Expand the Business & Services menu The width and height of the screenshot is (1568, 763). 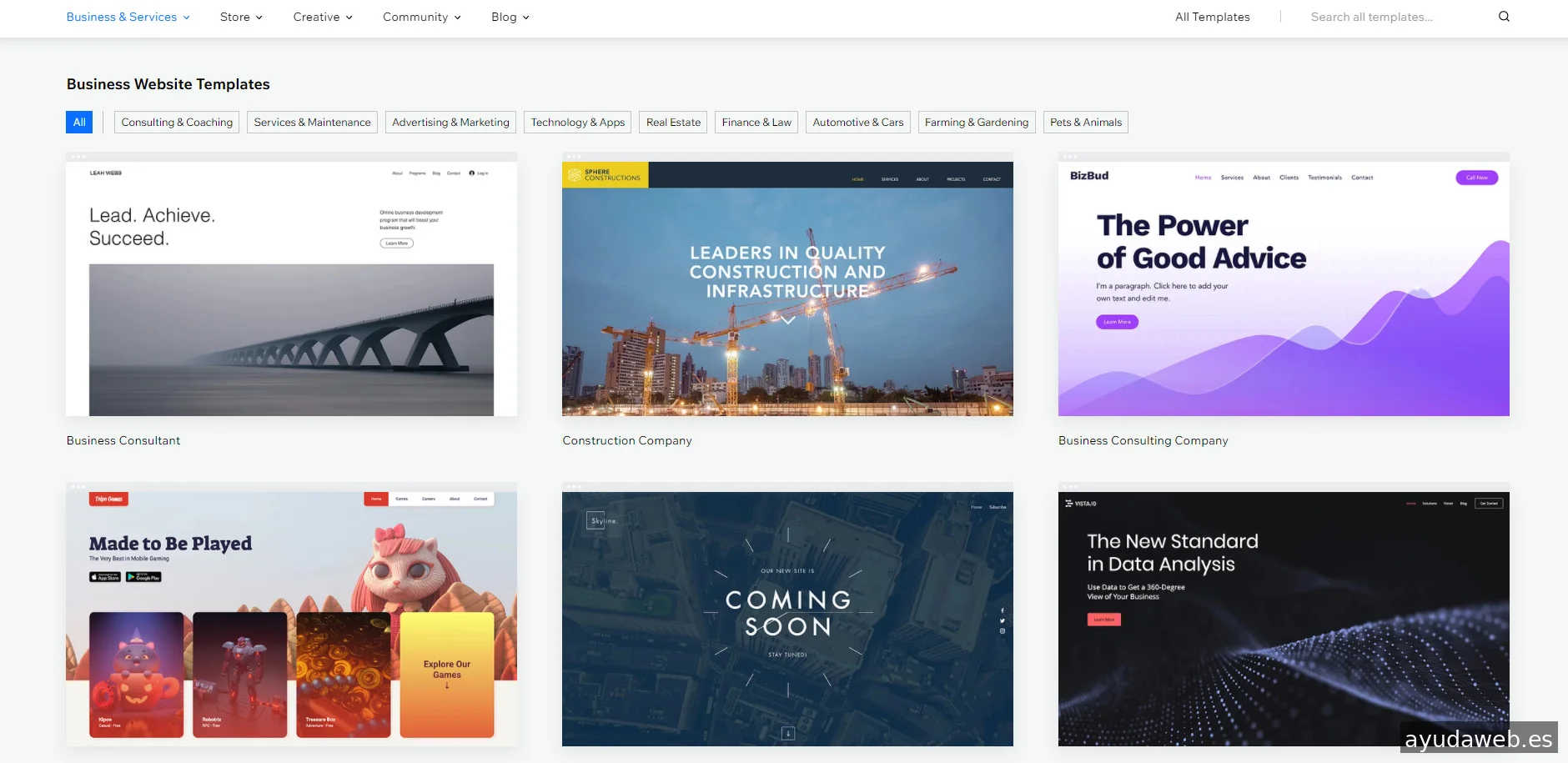click(x=128, y=17)
